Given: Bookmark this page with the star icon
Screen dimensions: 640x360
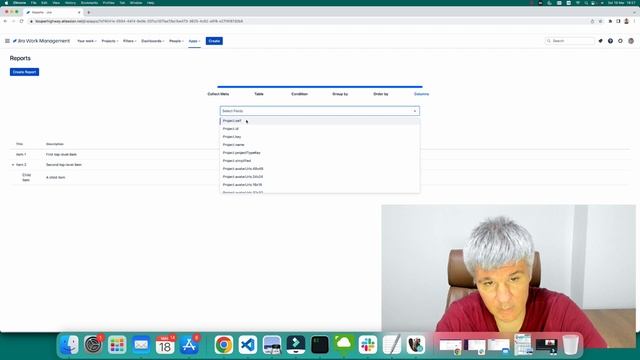Looking at the screenshot, I should tap(600, 21).
